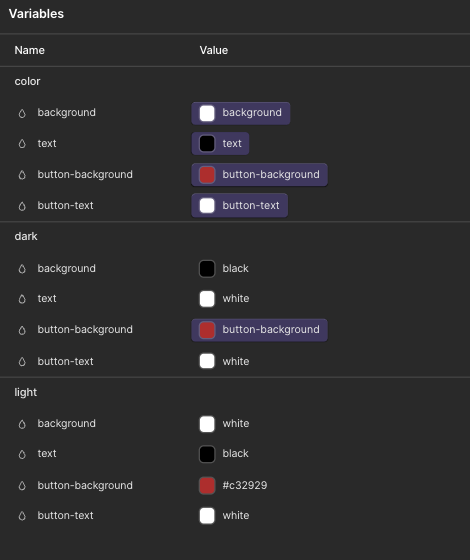
Task: Click droplet icon for light button-background variable
Action: tap(22, 486)
